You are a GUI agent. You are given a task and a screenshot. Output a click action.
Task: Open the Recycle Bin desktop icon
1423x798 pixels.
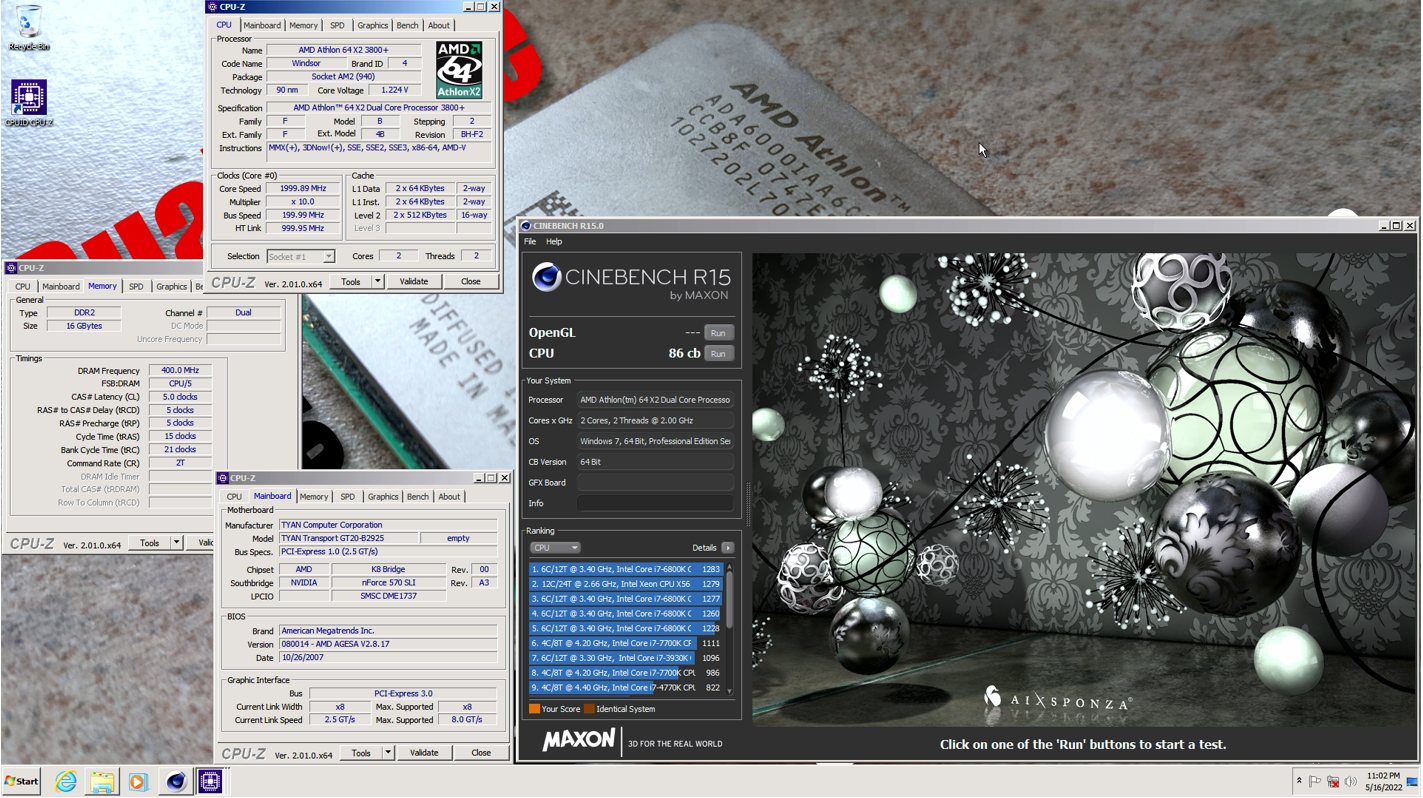click(28, 27)
